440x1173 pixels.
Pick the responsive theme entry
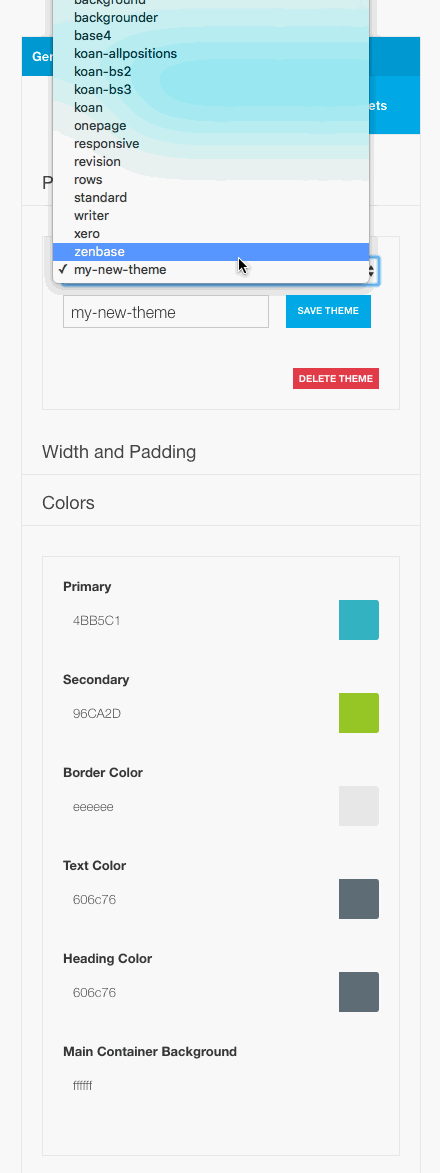tap(211, 144)
